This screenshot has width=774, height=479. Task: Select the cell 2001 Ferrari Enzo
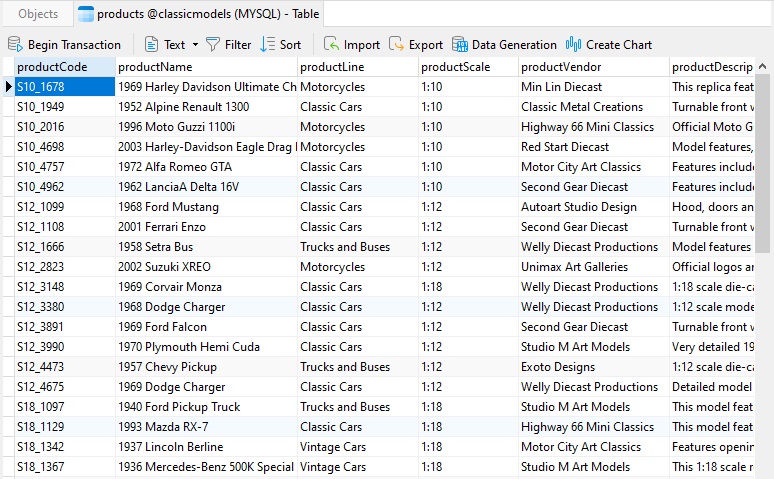click(x=206, y=227)
